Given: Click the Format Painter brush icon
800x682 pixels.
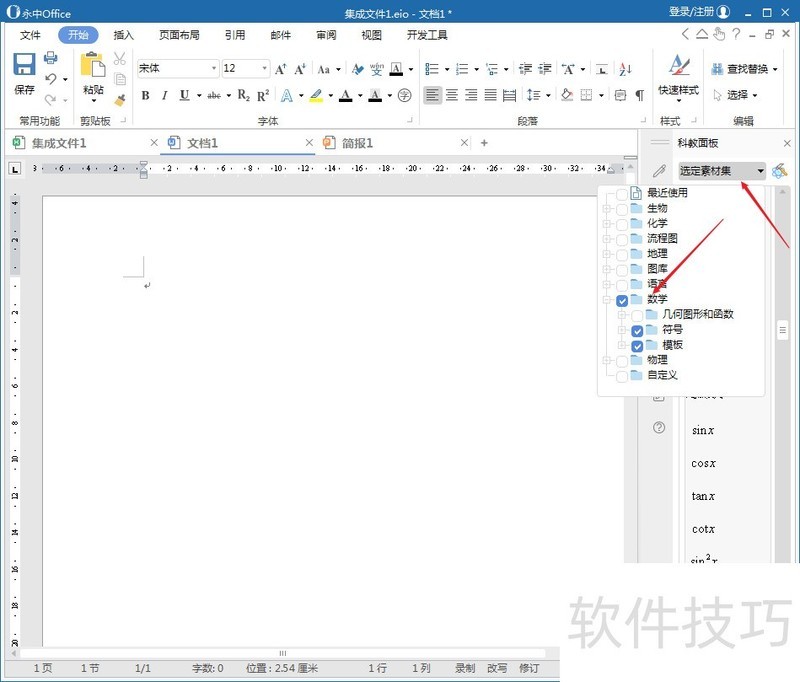Looking at the screenshot, I should coord(120,100).
